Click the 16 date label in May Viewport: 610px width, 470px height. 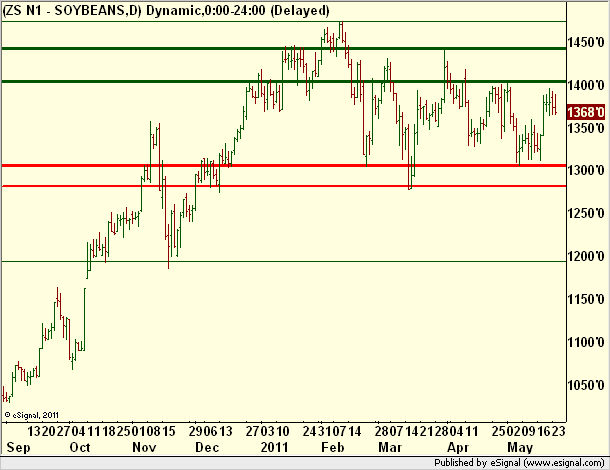tap(545, 431)
